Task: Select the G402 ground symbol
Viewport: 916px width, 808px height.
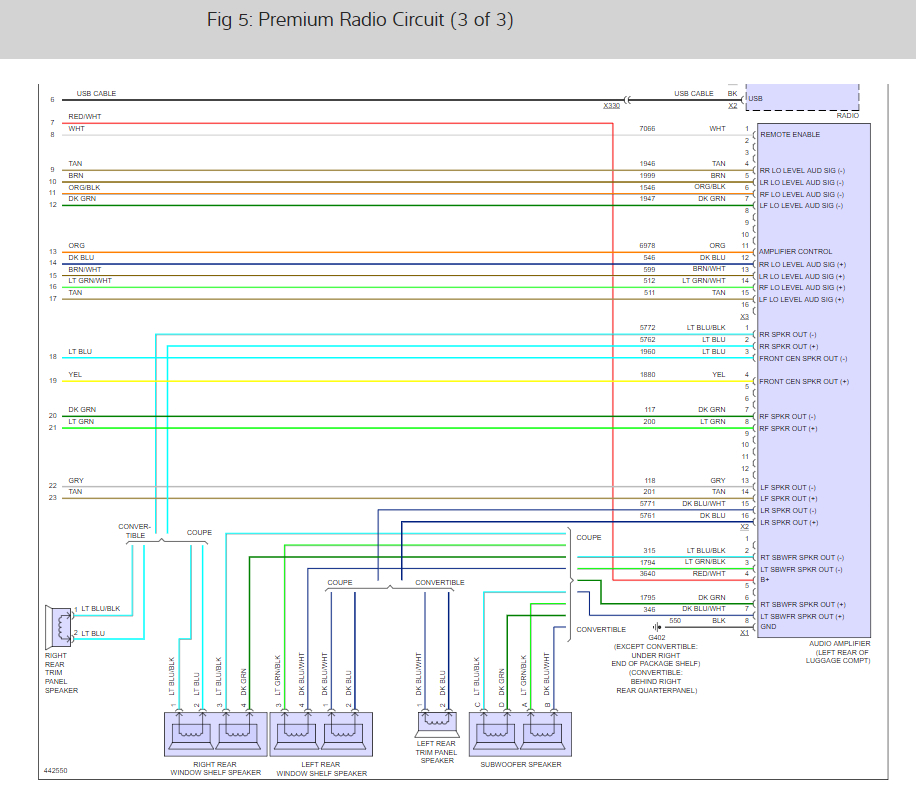Action: [657, 628]
